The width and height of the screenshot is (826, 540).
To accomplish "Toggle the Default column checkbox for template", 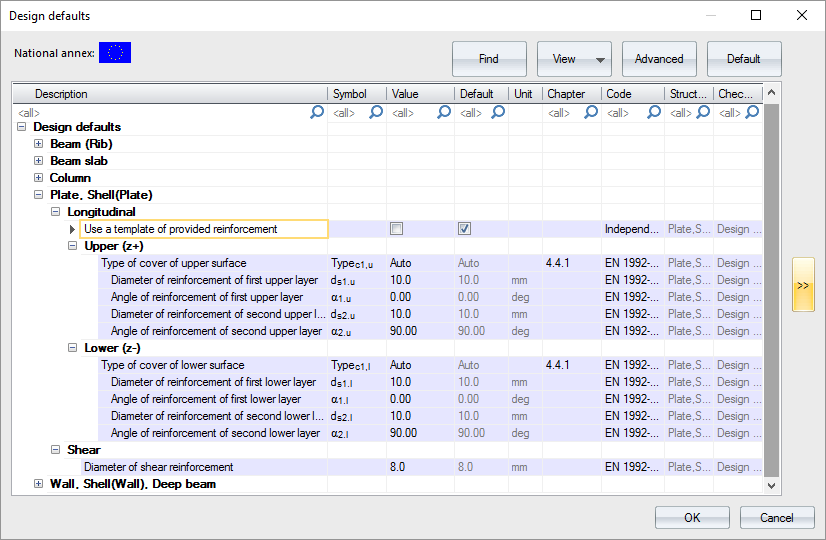I will pos(464,229).
